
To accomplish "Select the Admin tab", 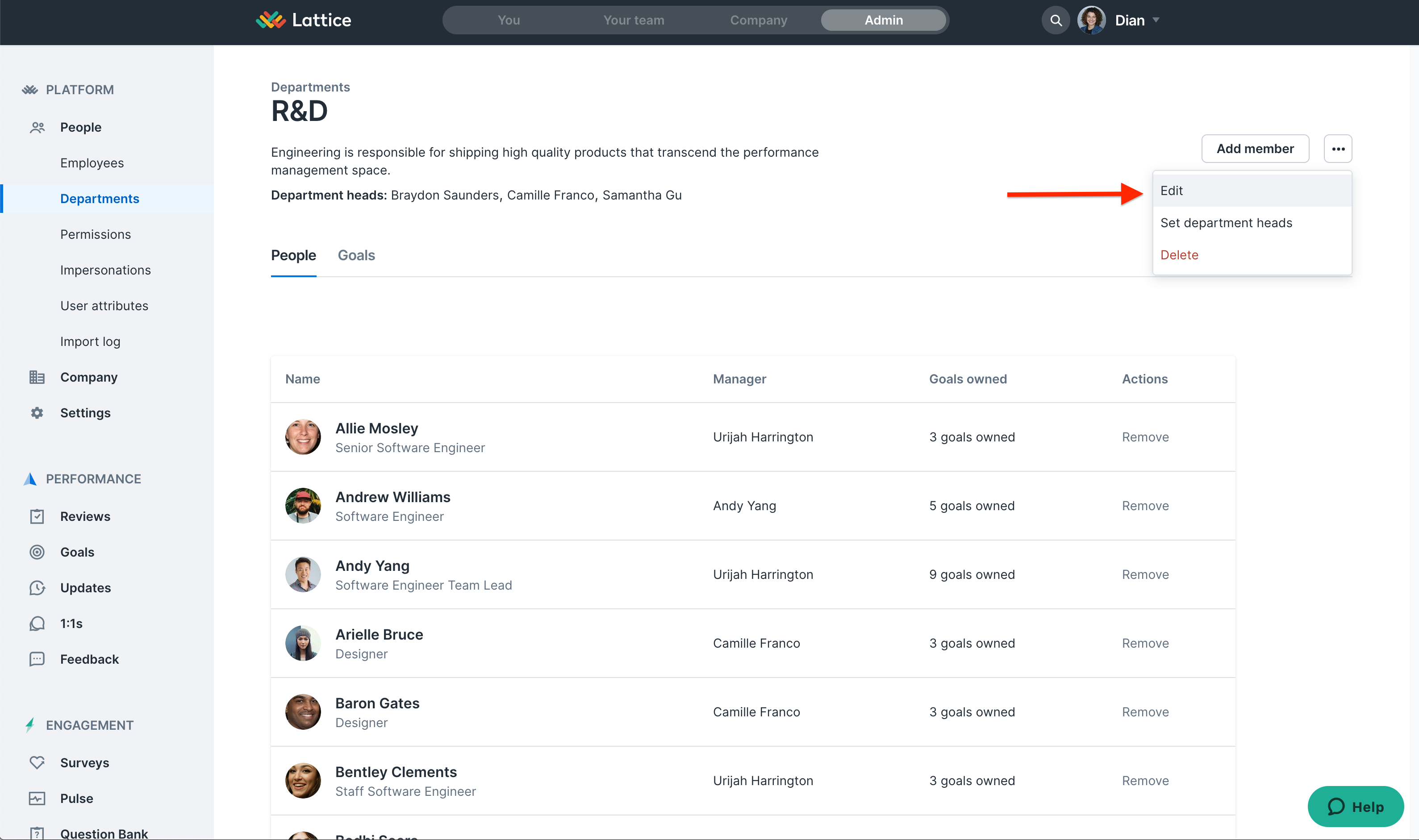I will [883, 21].
